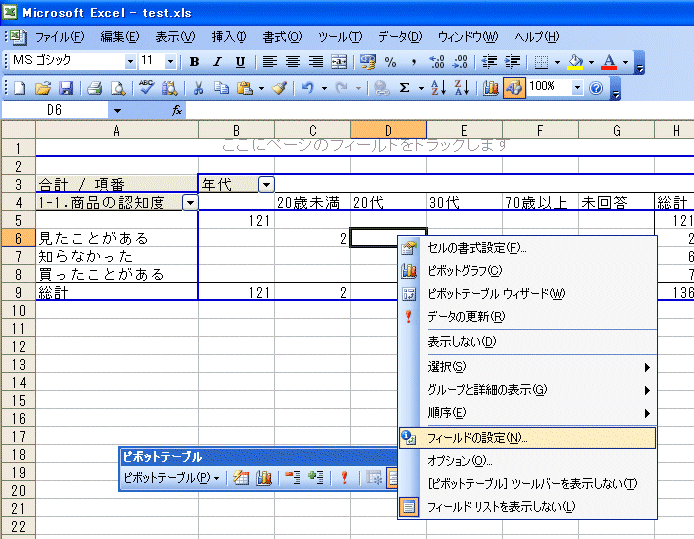Open the 100% zoom dropdown
694x539 pixels.
576,88
